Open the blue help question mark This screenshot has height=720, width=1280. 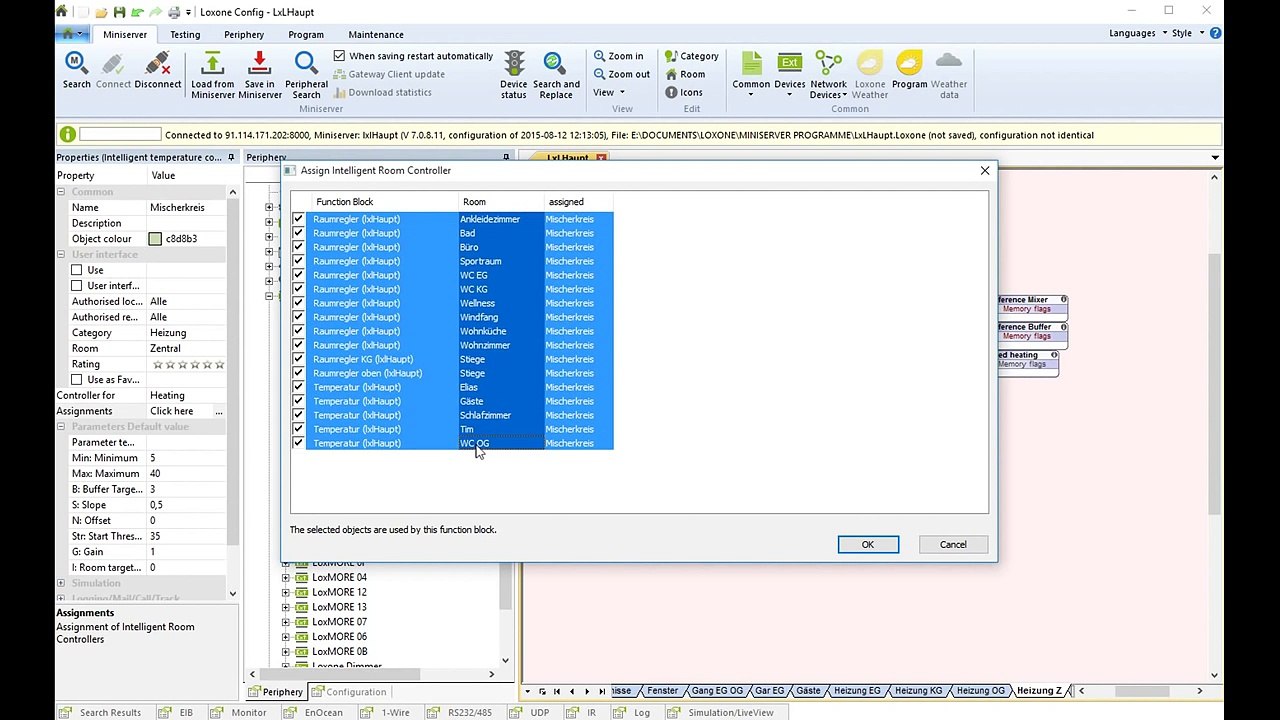[x=1215, y=33]
